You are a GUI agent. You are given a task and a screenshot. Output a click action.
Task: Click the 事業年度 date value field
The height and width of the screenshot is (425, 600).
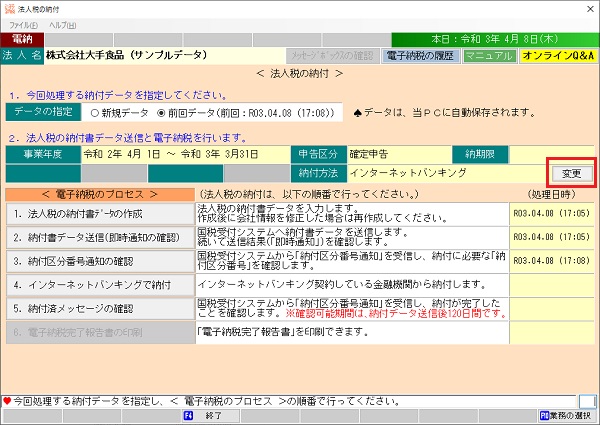point(185,154)
